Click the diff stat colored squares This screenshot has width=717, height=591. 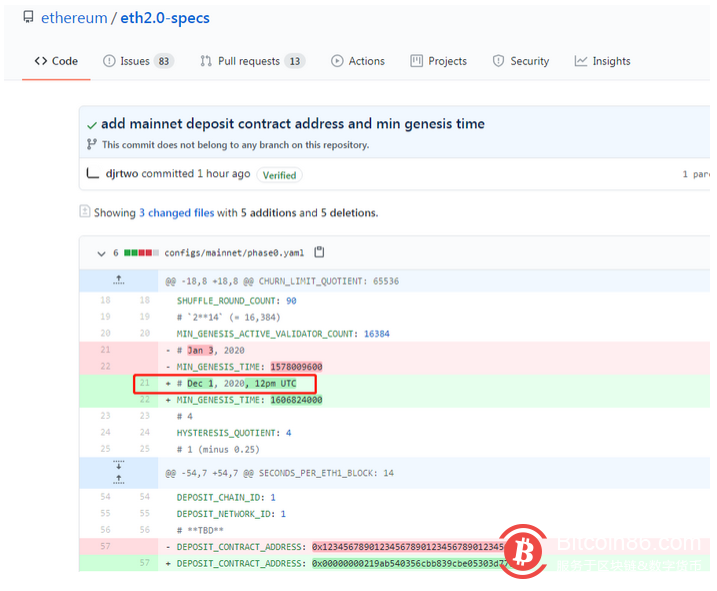(141, 253)
